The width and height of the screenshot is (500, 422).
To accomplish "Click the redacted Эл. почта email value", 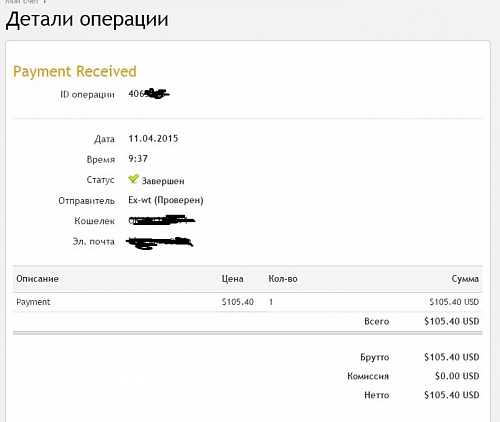I will (x=160, y=243).
